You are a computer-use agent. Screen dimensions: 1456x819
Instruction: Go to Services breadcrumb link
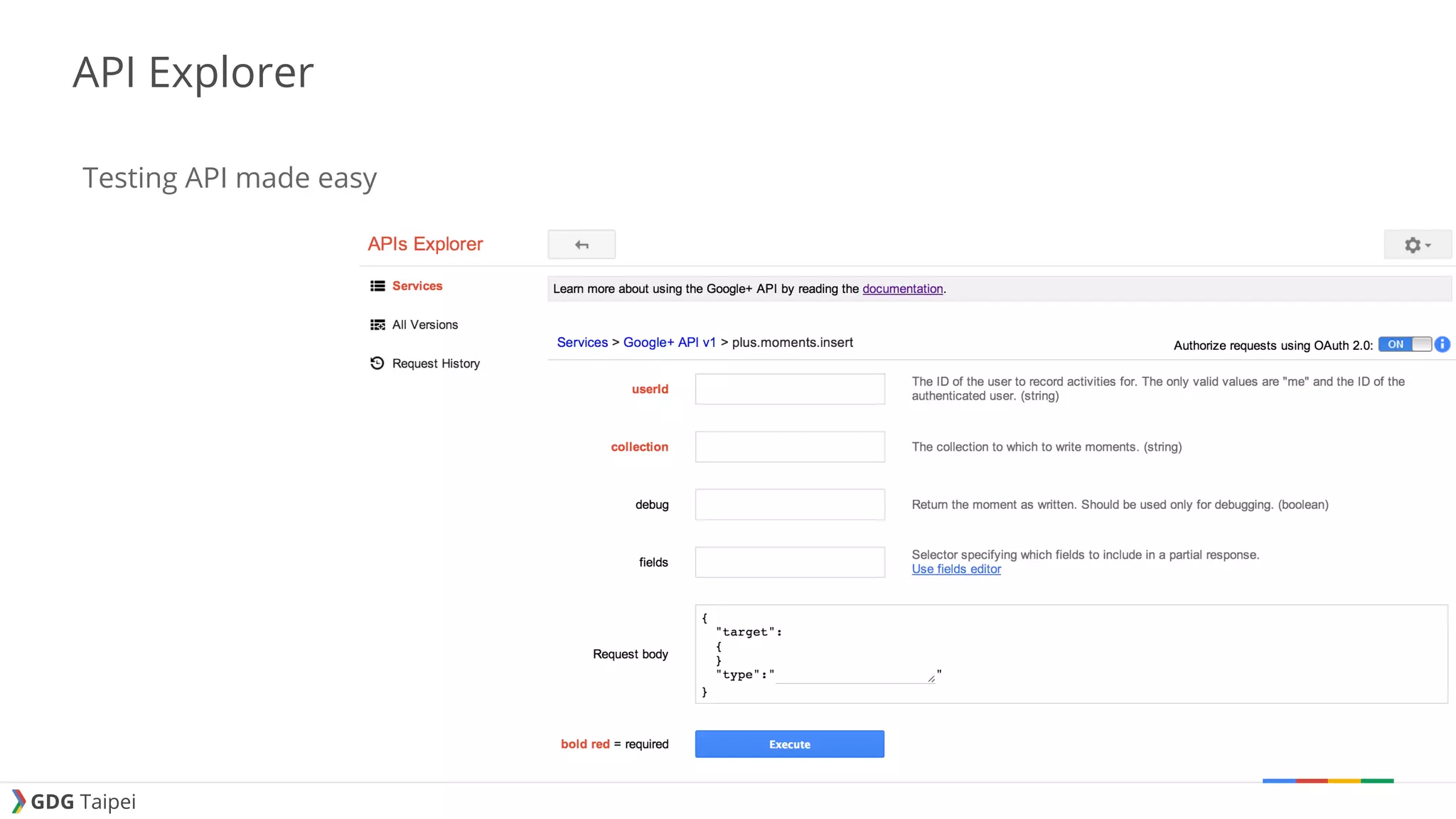point(582,343)
